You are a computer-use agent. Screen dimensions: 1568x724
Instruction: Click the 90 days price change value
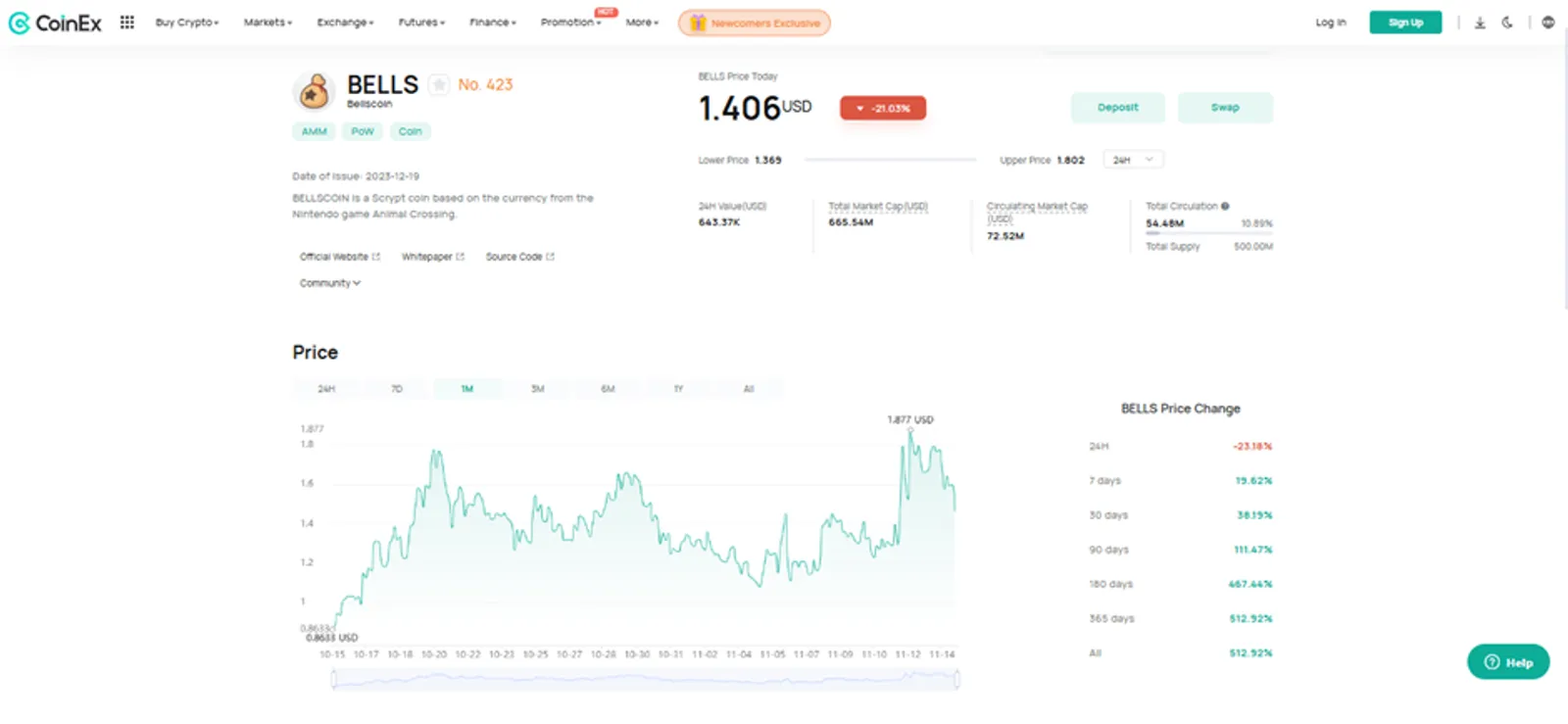[x=1252, y=550]
